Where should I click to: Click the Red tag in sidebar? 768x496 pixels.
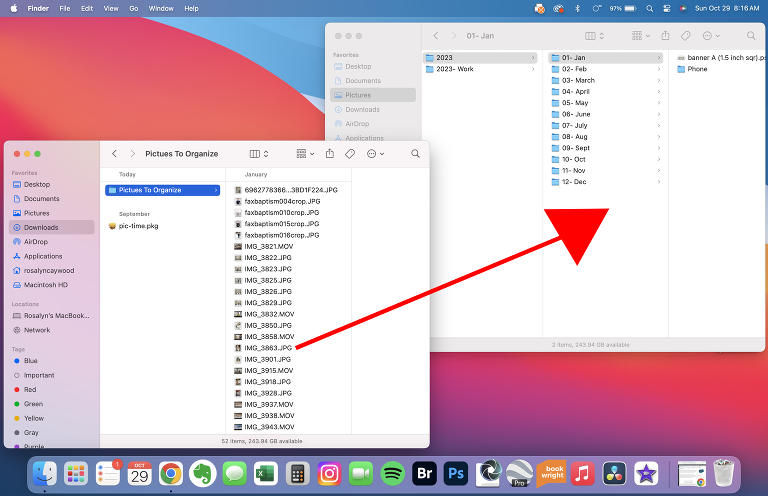point(30,389)
